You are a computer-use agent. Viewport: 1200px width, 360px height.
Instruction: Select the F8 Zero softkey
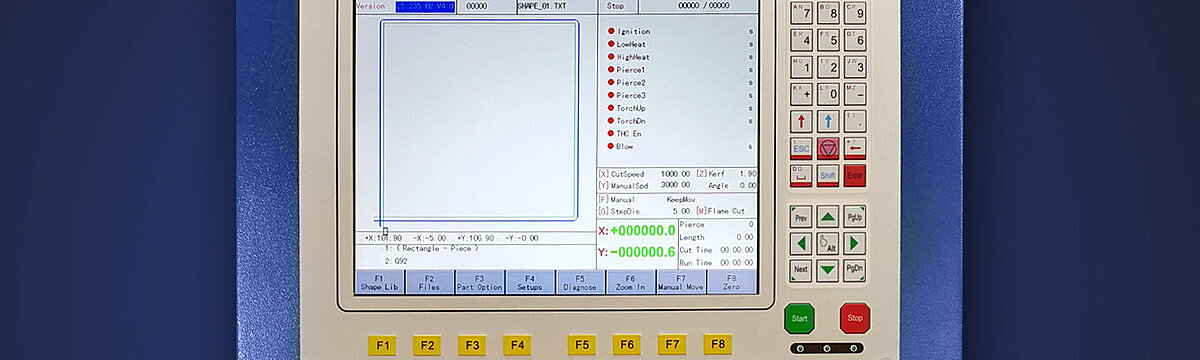731,282
